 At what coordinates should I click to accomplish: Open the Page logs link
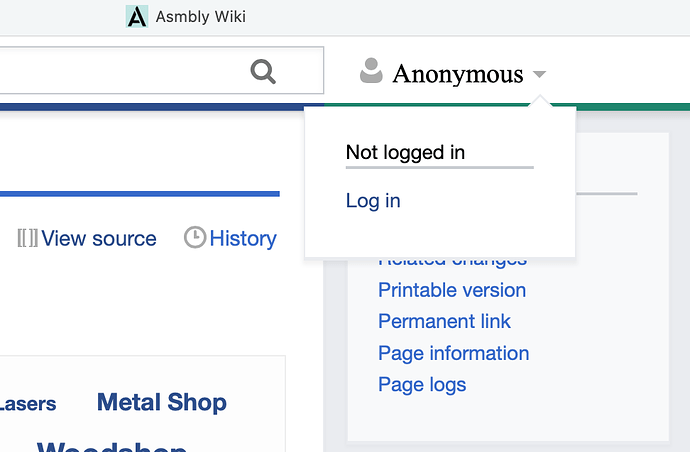click(x=422, y=385)
